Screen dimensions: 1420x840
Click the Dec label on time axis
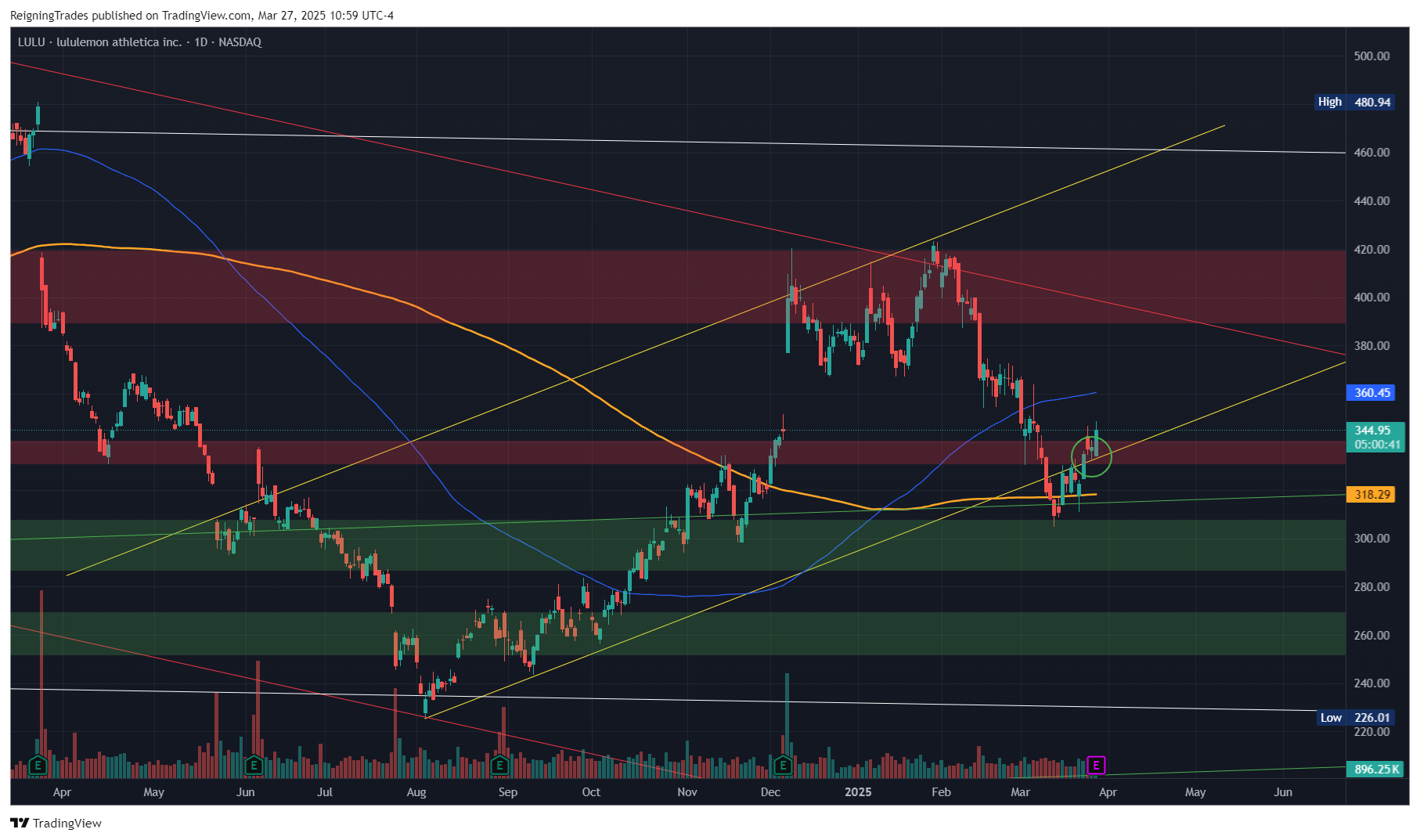[770, 792]
